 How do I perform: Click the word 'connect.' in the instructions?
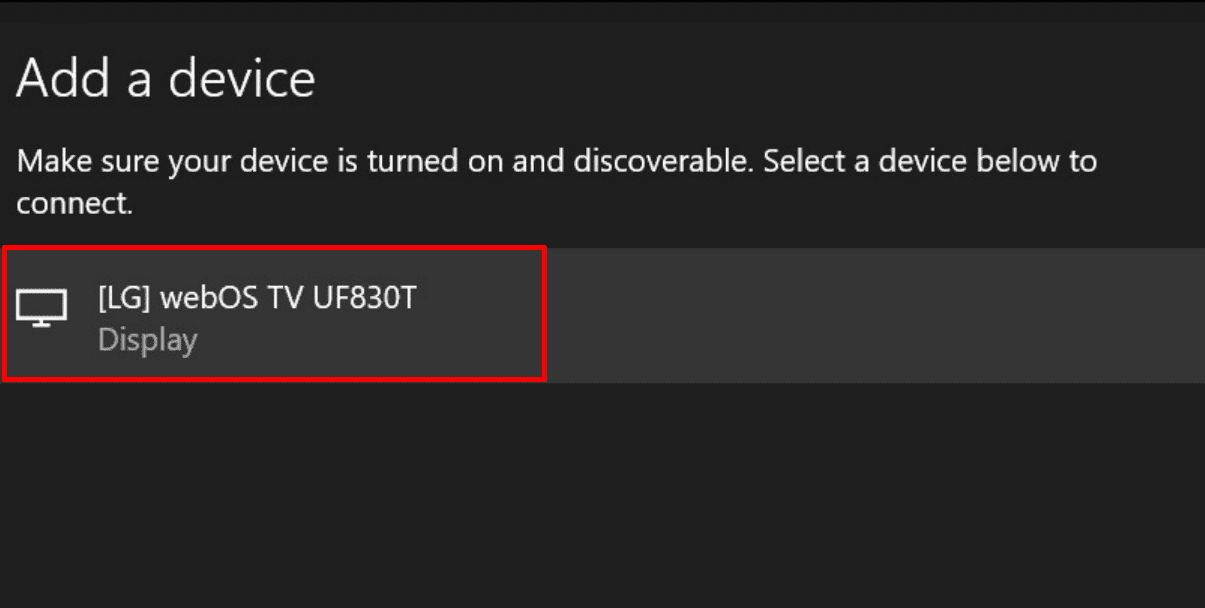(74, 203)
